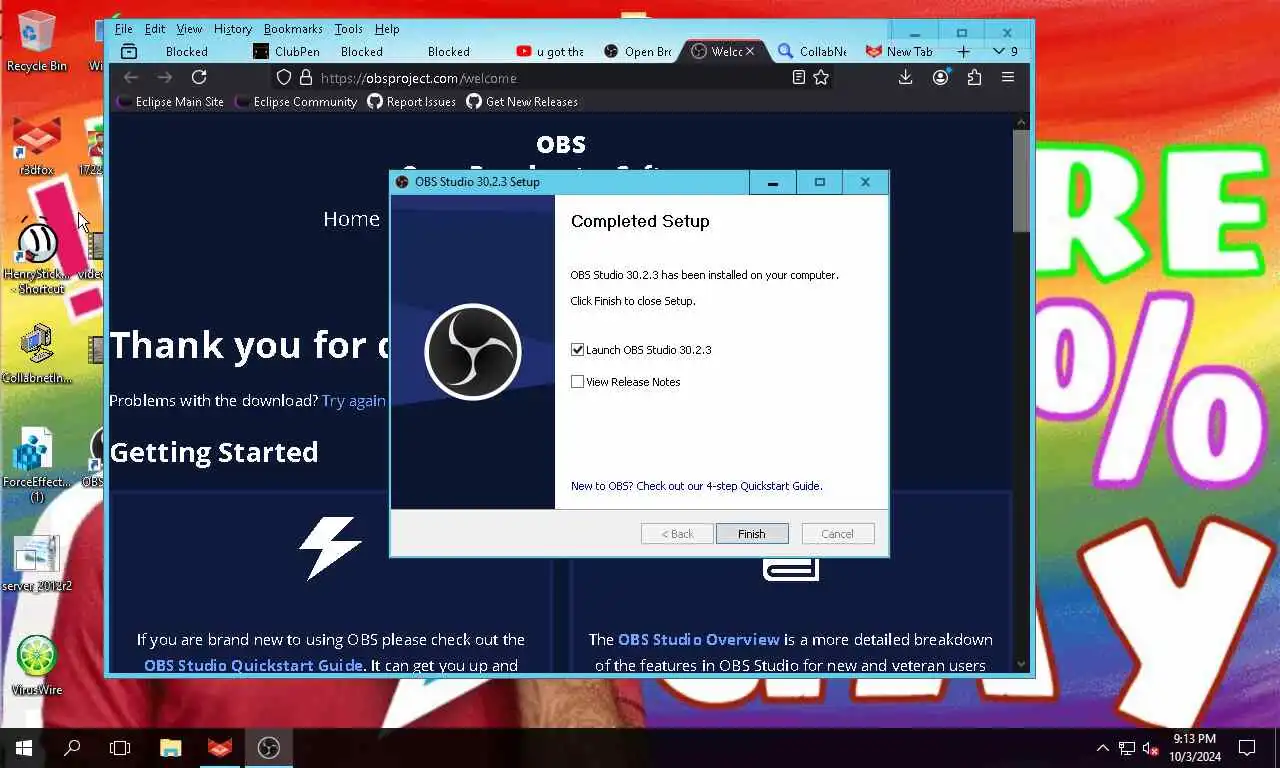
Task: Click the scrollbar down arrow on the OBS page
Action: pos(1021,663)
